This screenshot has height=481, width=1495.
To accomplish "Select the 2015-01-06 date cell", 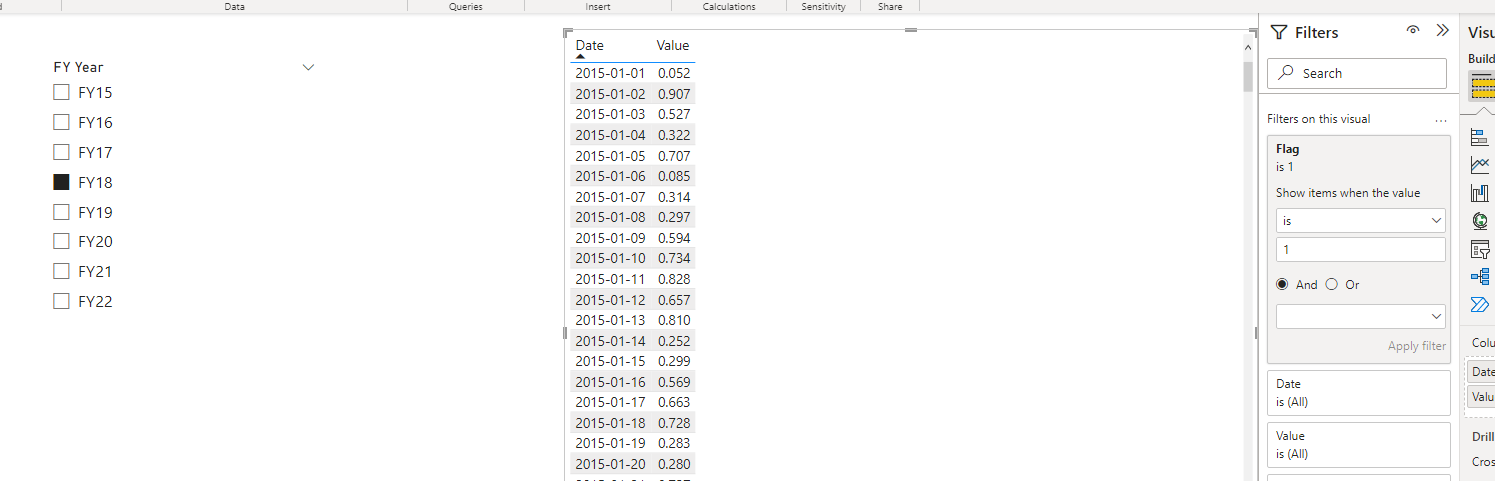I will click(x=610, y=176).
